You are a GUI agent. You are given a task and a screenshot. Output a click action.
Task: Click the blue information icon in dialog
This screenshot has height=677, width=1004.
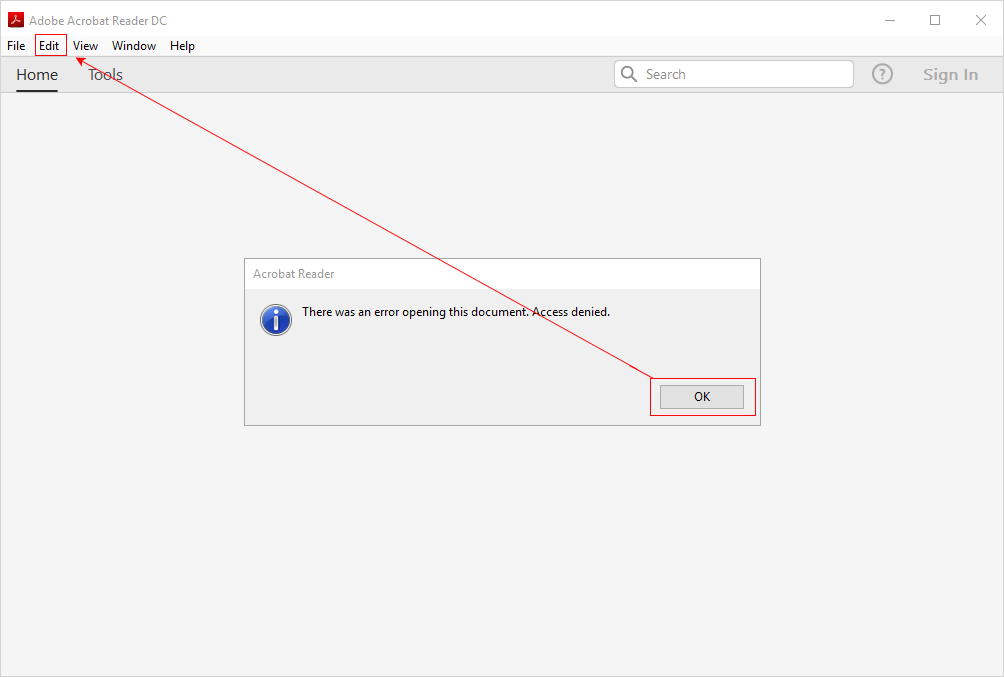[276, 320]
